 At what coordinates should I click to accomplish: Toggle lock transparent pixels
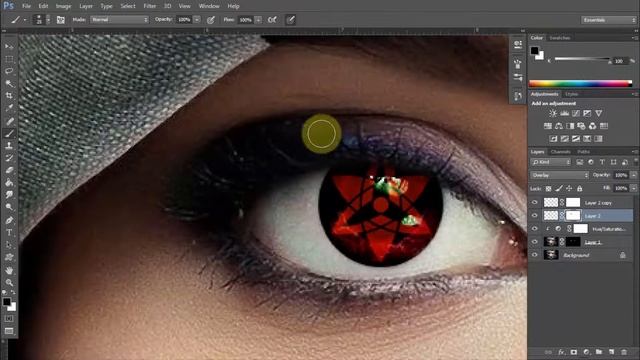point(549,189)
